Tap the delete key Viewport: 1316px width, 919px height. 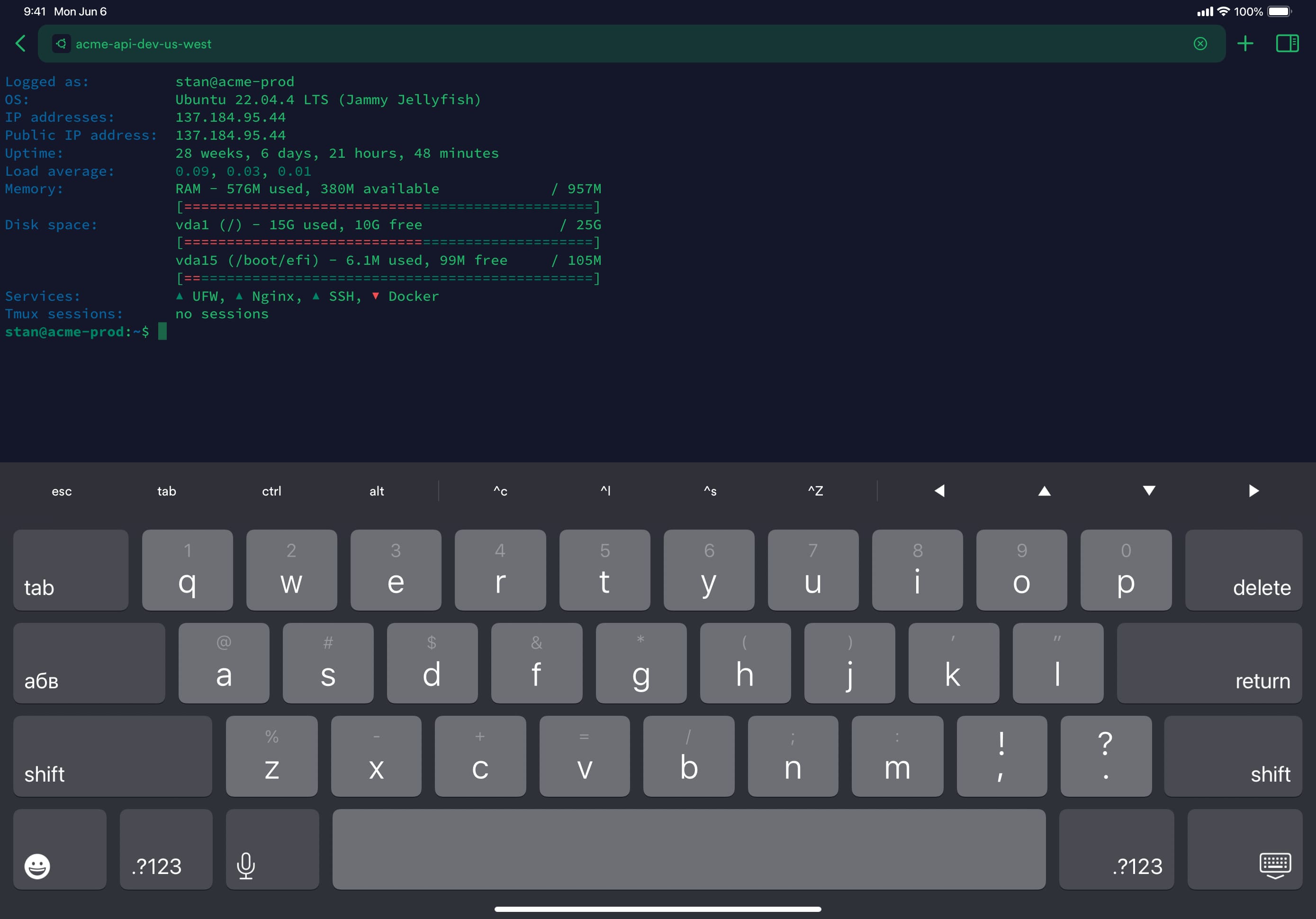tap(1244, 570)
